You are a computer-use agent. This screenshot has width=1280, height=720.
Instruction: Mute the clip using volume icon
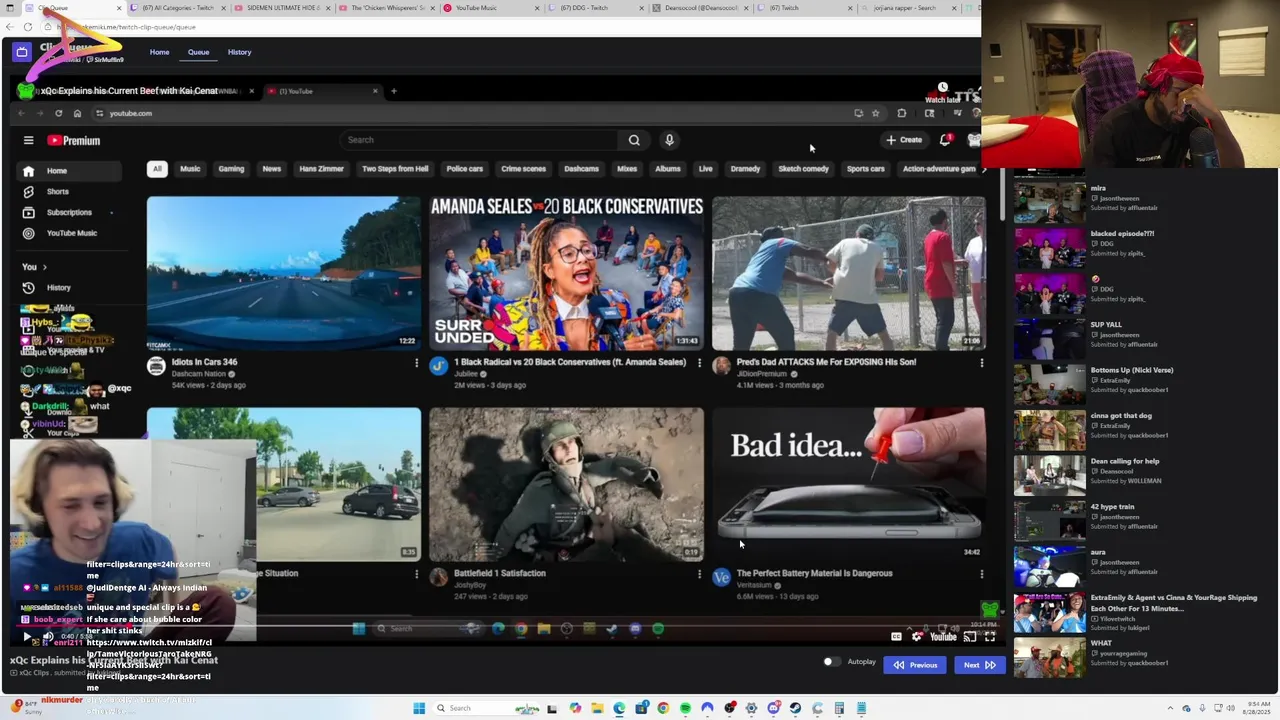[47, 637]
